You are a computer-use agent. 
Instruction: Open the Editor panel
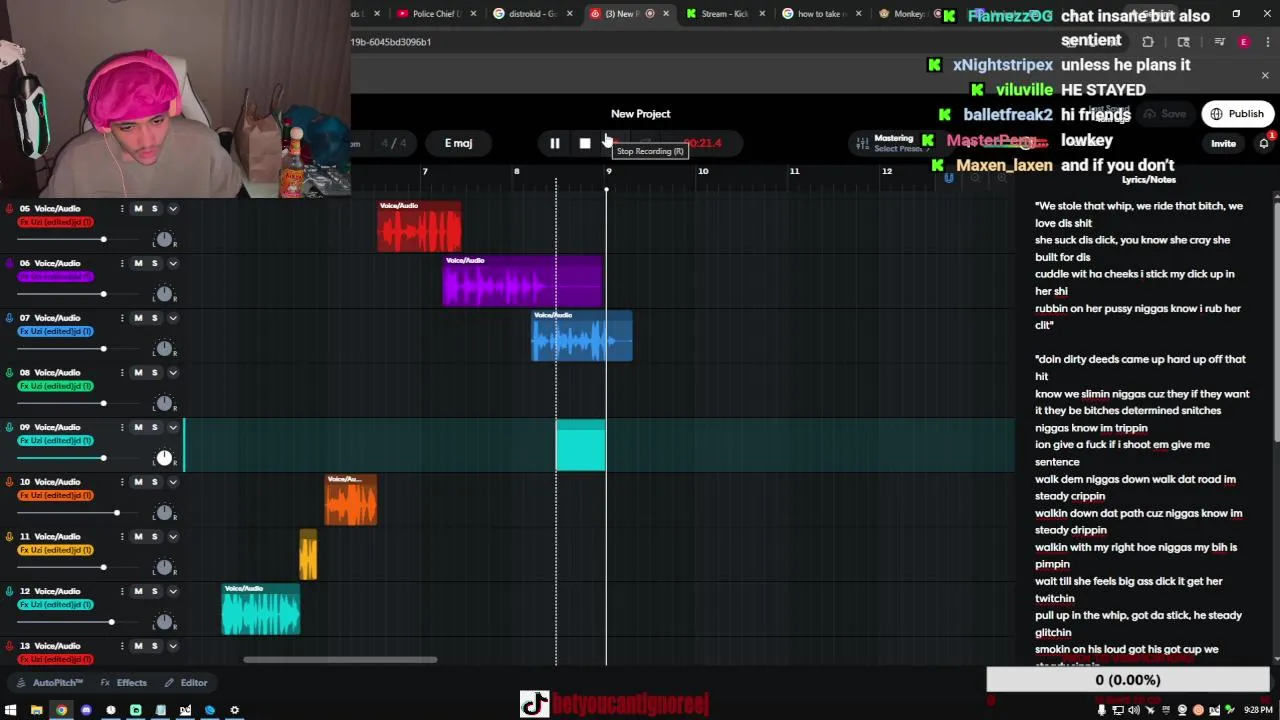point(187,683)
